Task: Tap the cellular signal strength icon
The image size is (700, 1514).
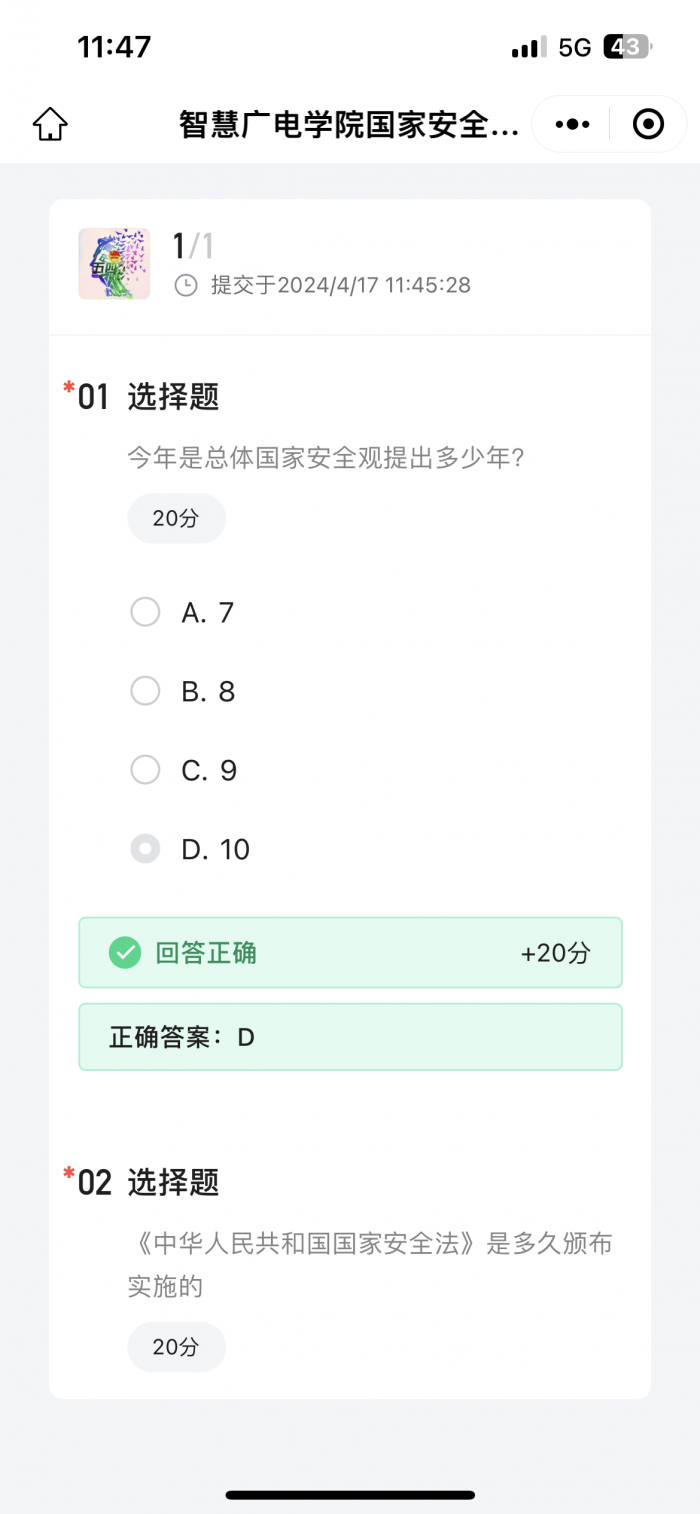Action: click(x=528, y=47)
